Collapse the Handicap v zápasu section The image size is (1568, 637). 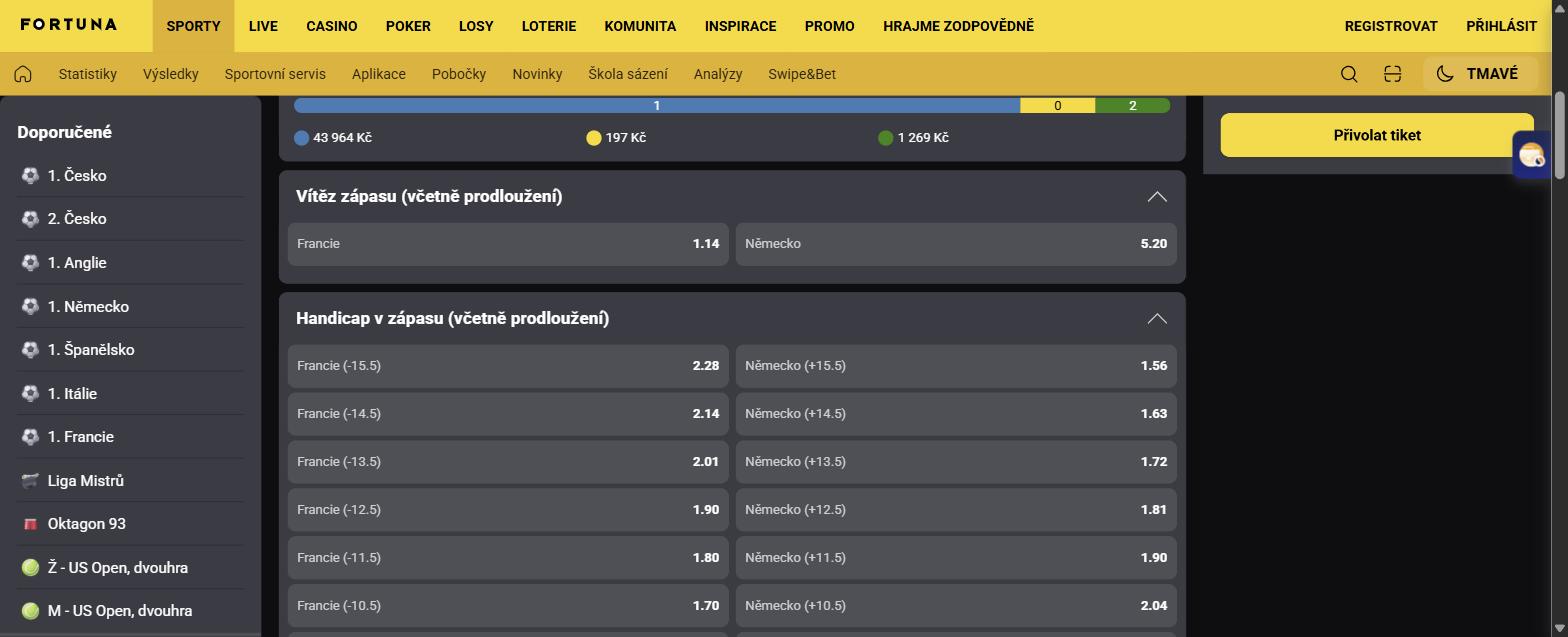1157,319
